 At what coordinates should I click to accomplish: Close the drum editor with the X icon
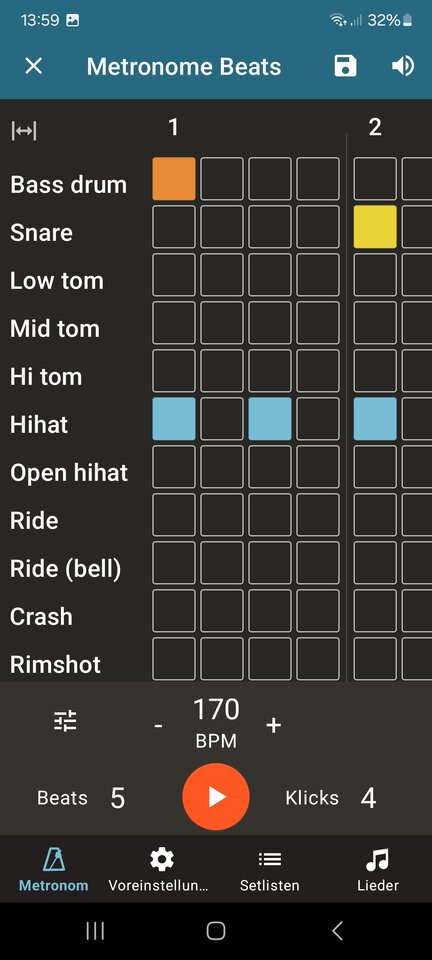33,66
